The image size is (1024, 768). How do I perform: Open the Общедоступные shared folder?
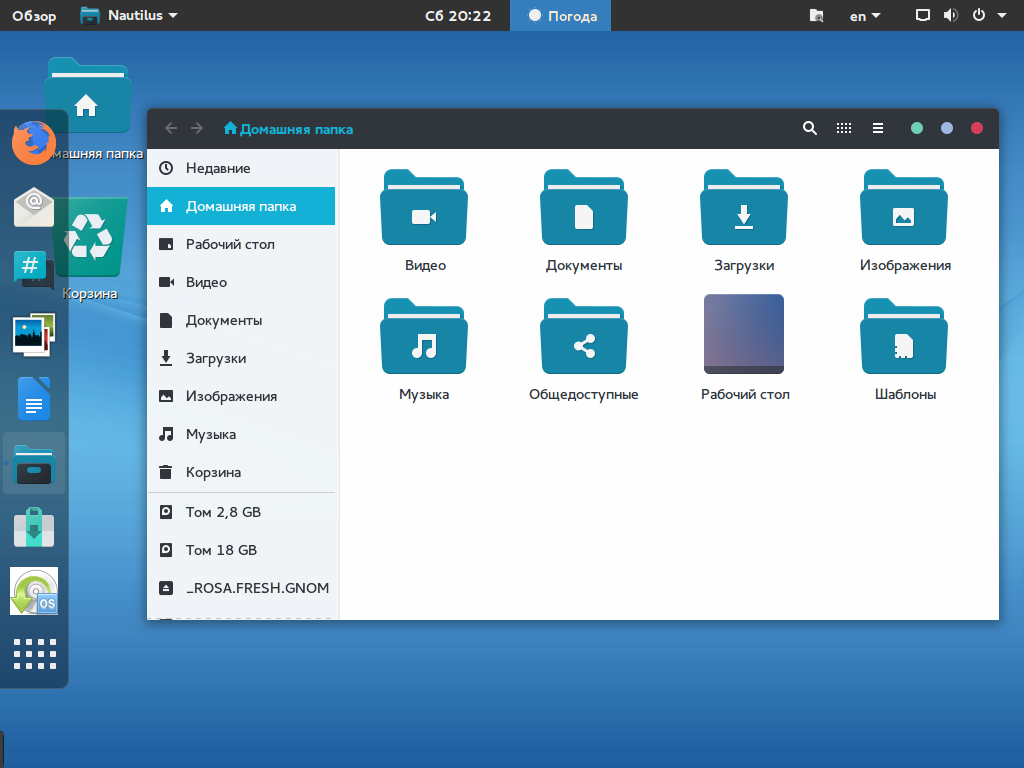(x=584, y=336)
